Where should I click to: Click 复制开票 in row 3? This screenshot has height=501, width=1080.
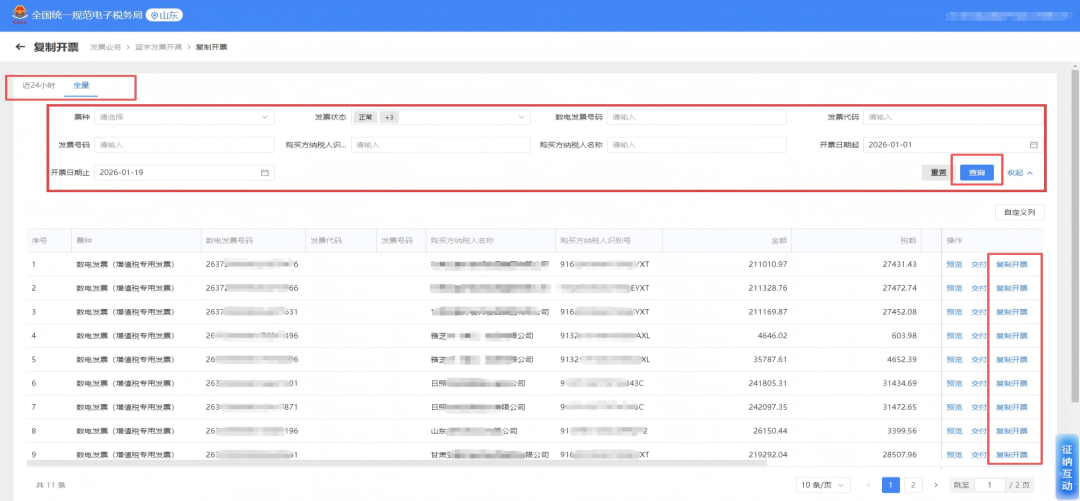tap(1011, 311)
